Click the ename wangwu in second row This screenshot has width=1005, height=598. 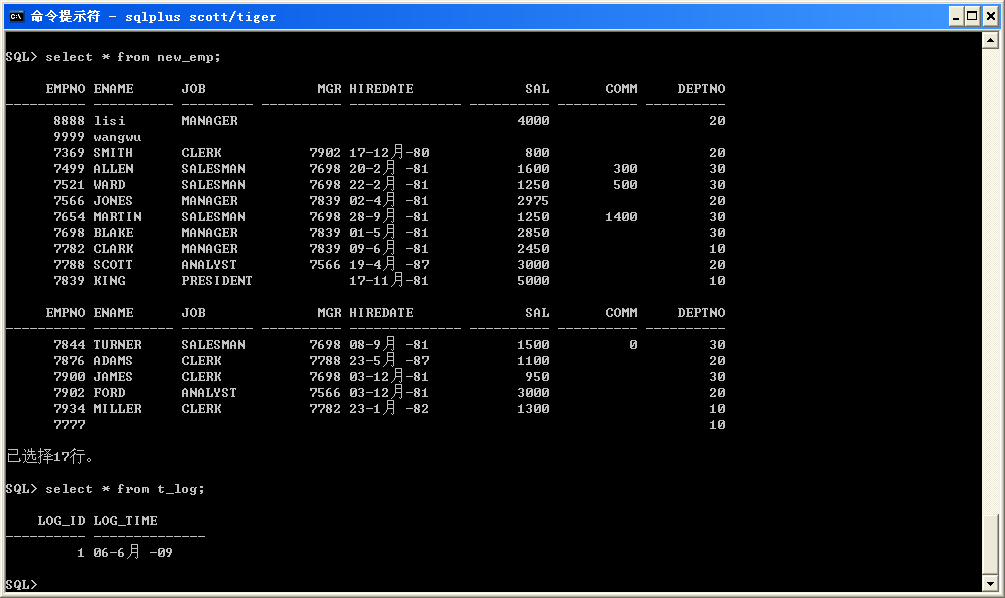[x=117, y=137]
